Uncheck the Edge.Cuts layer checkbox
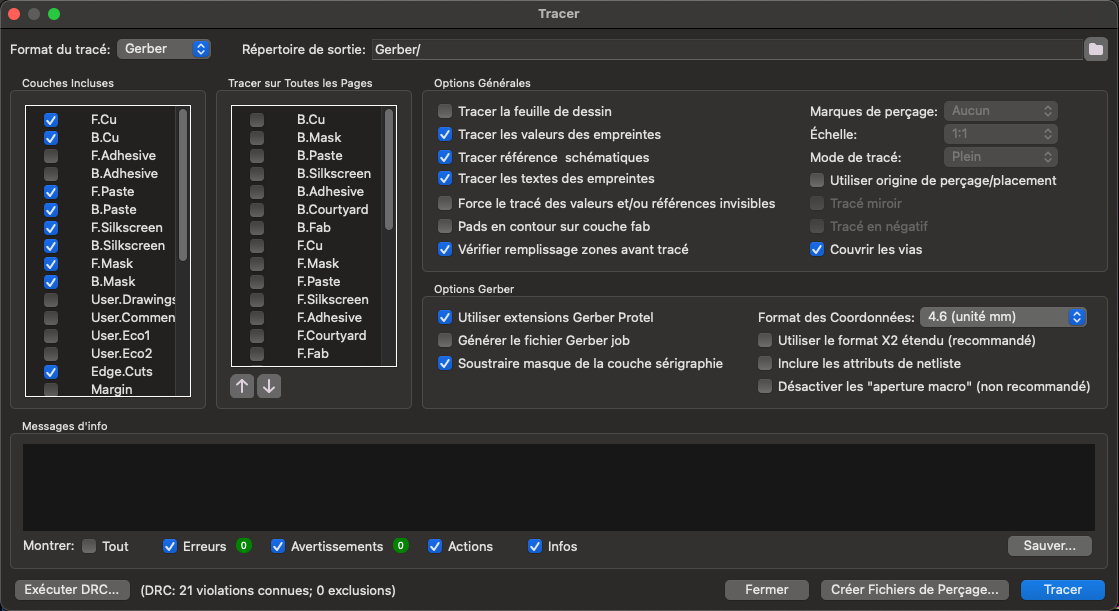Viewport: 1119px width, 611px height. (x=51, y=372)
